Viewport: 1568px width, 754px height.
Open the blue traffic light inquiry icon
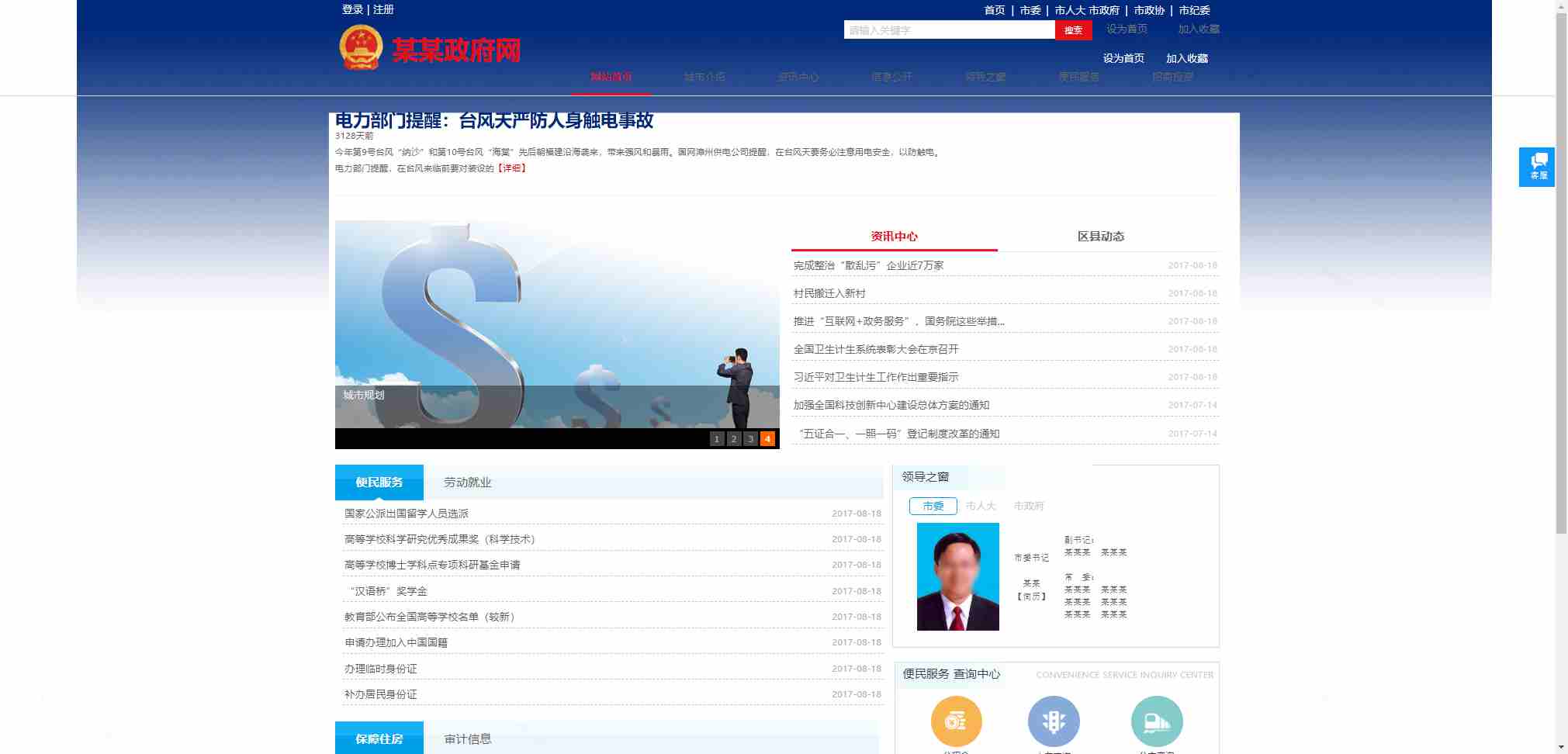tap(1054, 721)
